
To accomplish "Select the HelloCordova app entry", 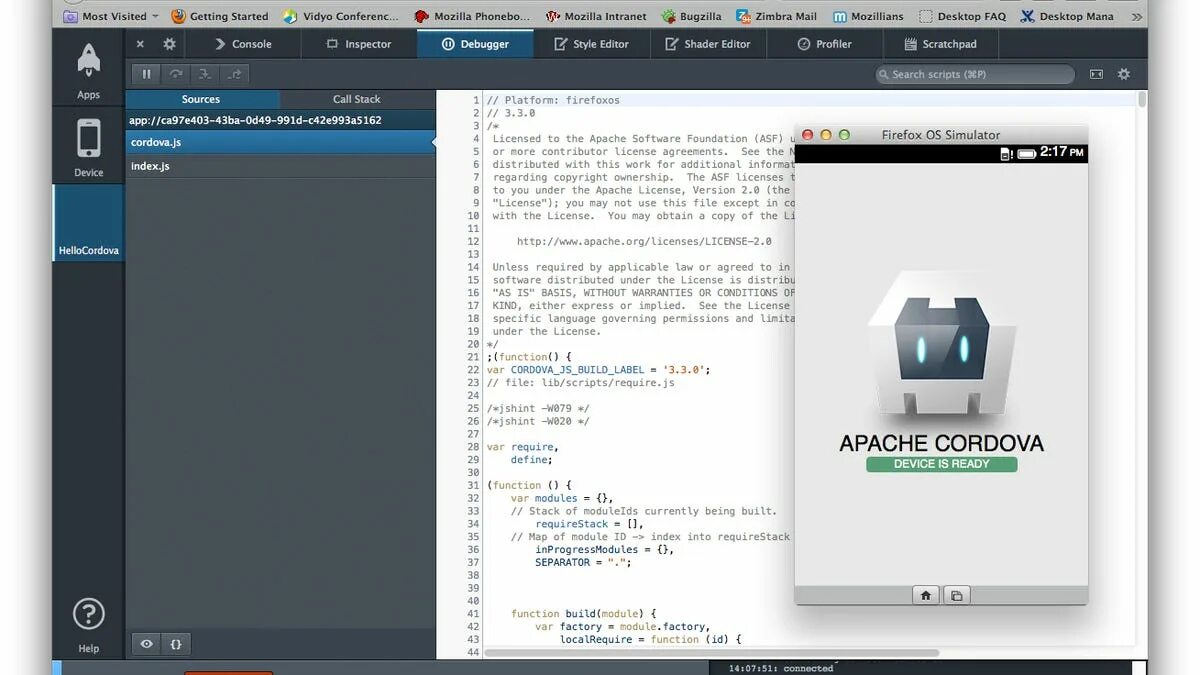I will click(88, 223).
